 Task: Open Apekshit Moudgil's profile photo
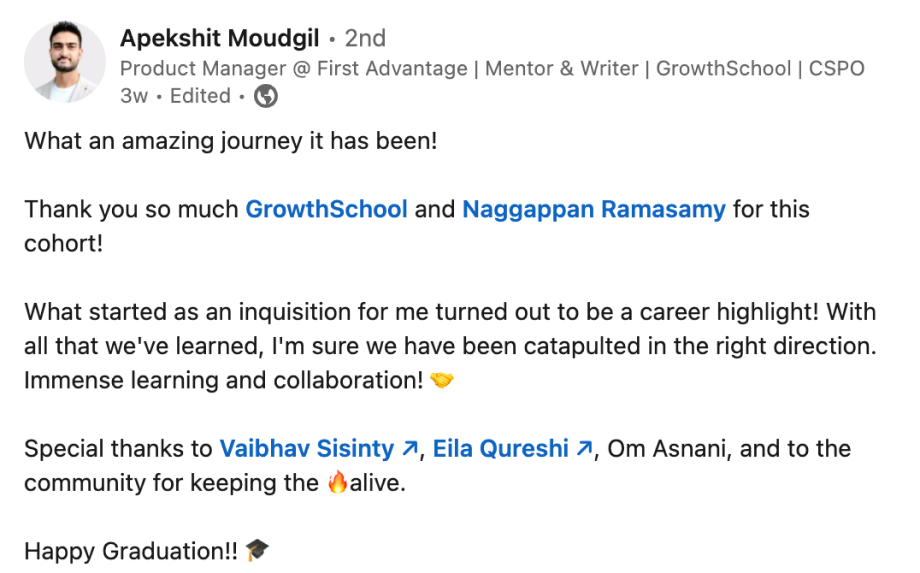coord(62,62)
